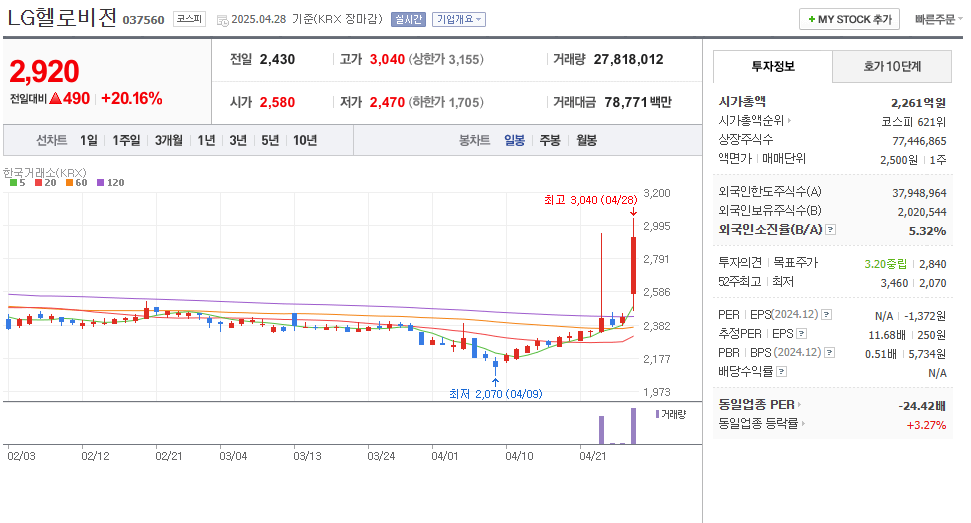971x523 pixels.
Task: Select the 주봉 candle chart
Action: 550,140
